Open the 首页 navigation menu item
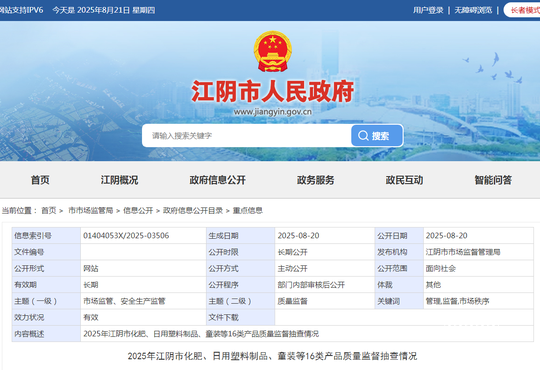The height and width of the screenshot is (370, 540). click(40, 180)
